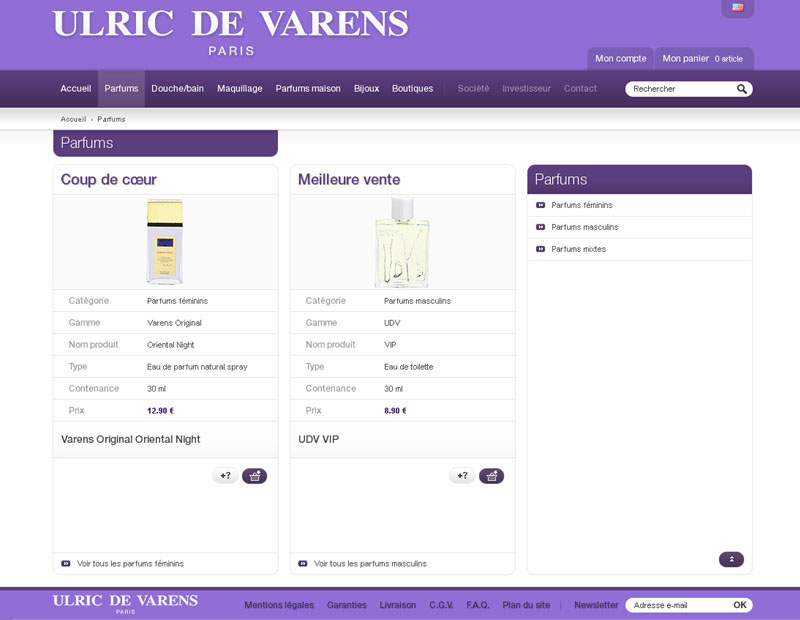Click the Ulric de Varens header logo
This screenshot has height=620, width=800.
click(231, 32)
